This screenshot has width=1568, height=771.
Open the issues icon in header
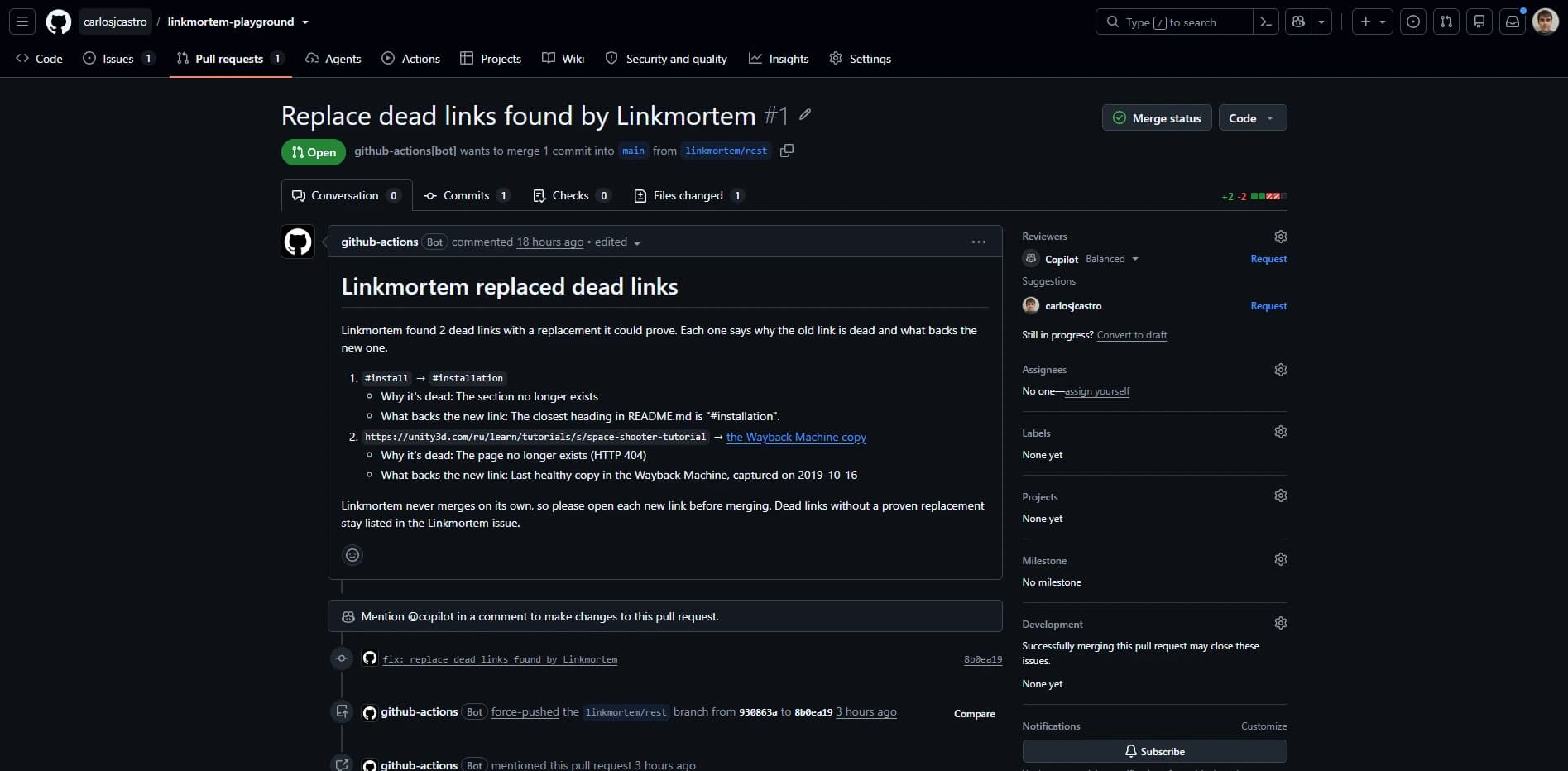click(x=1413, y=22)
